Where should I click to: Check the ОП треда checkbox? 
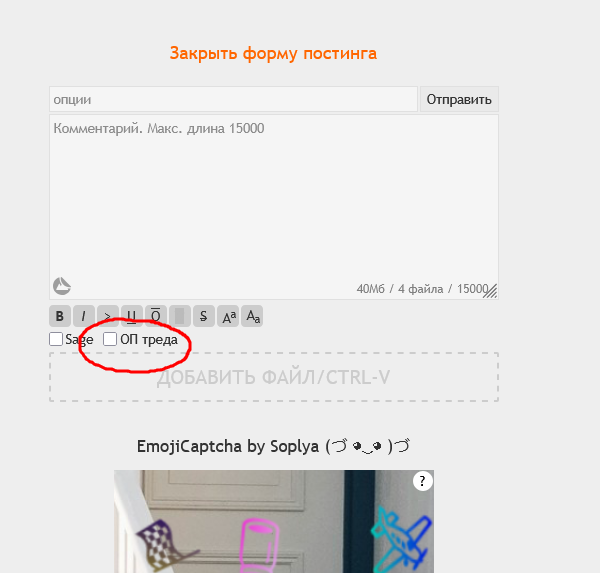point(110,339)
